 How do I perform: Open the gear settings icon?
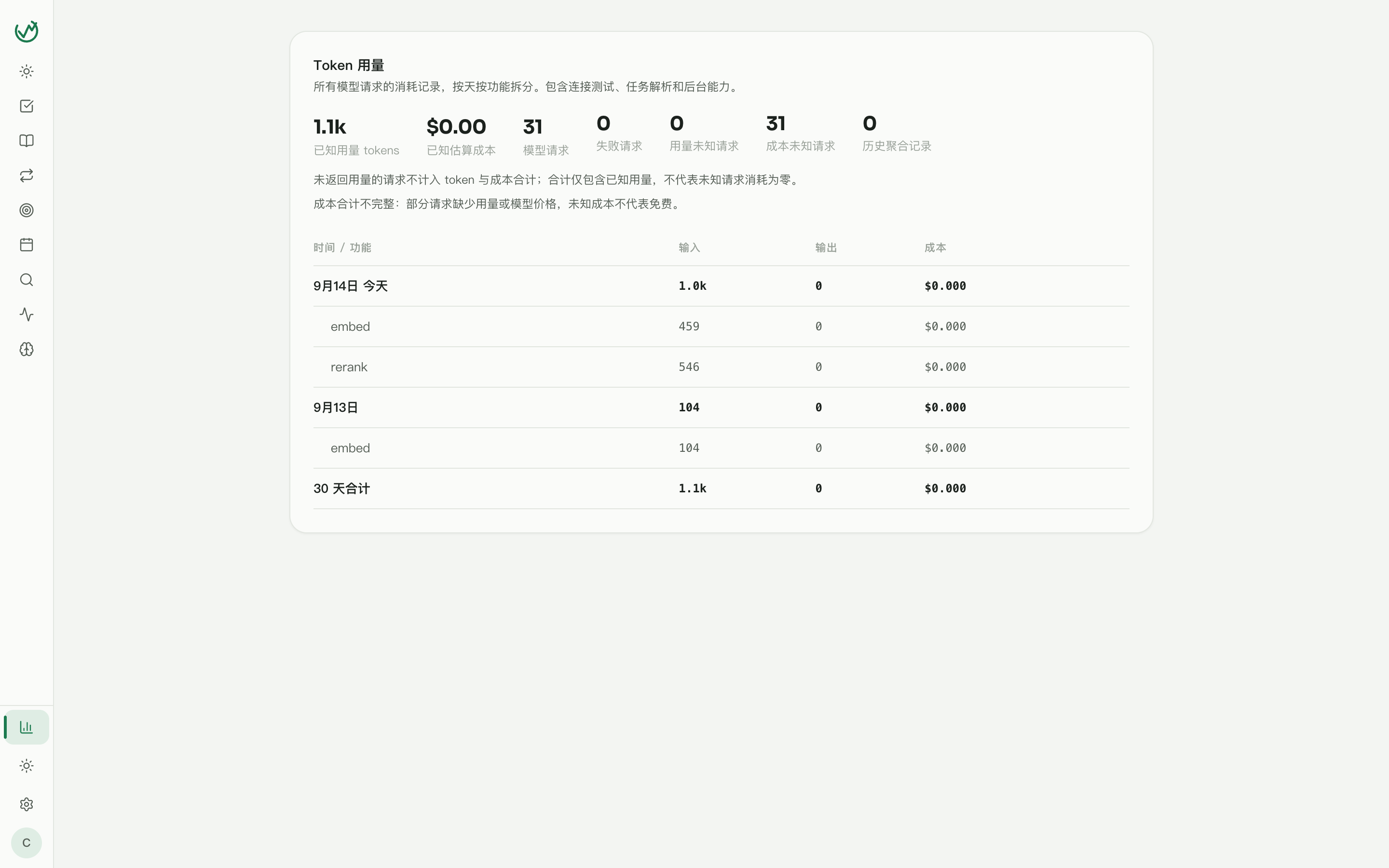pos(27,804)
